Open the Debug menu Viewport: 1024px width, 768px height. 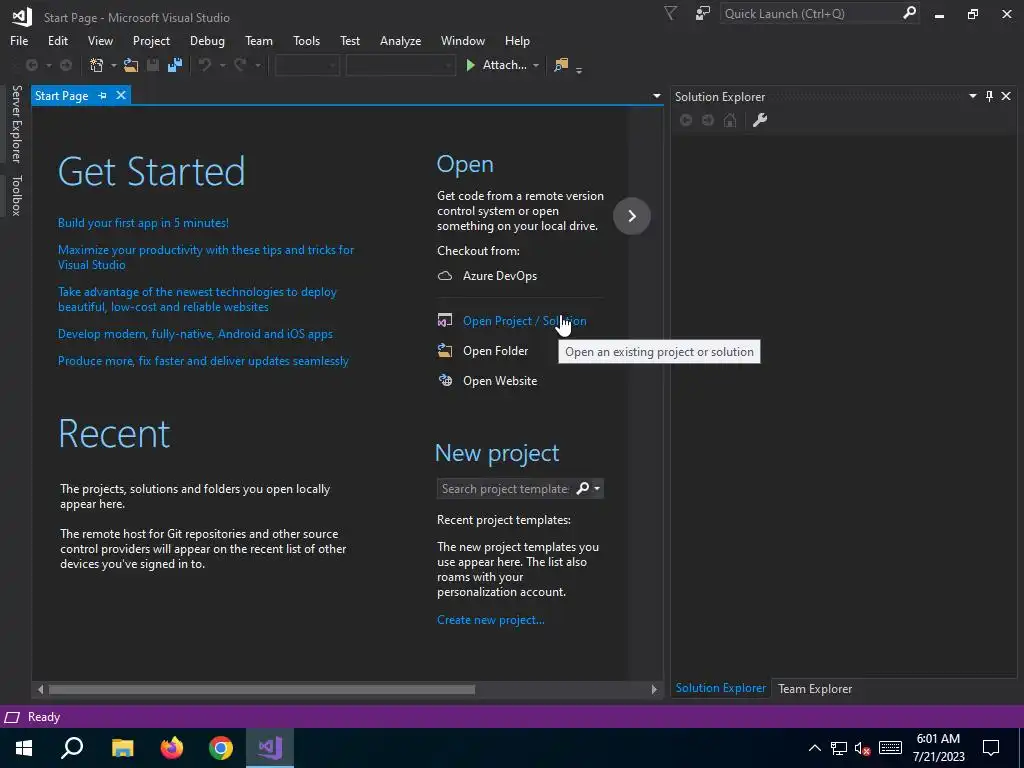pos(207,40)
